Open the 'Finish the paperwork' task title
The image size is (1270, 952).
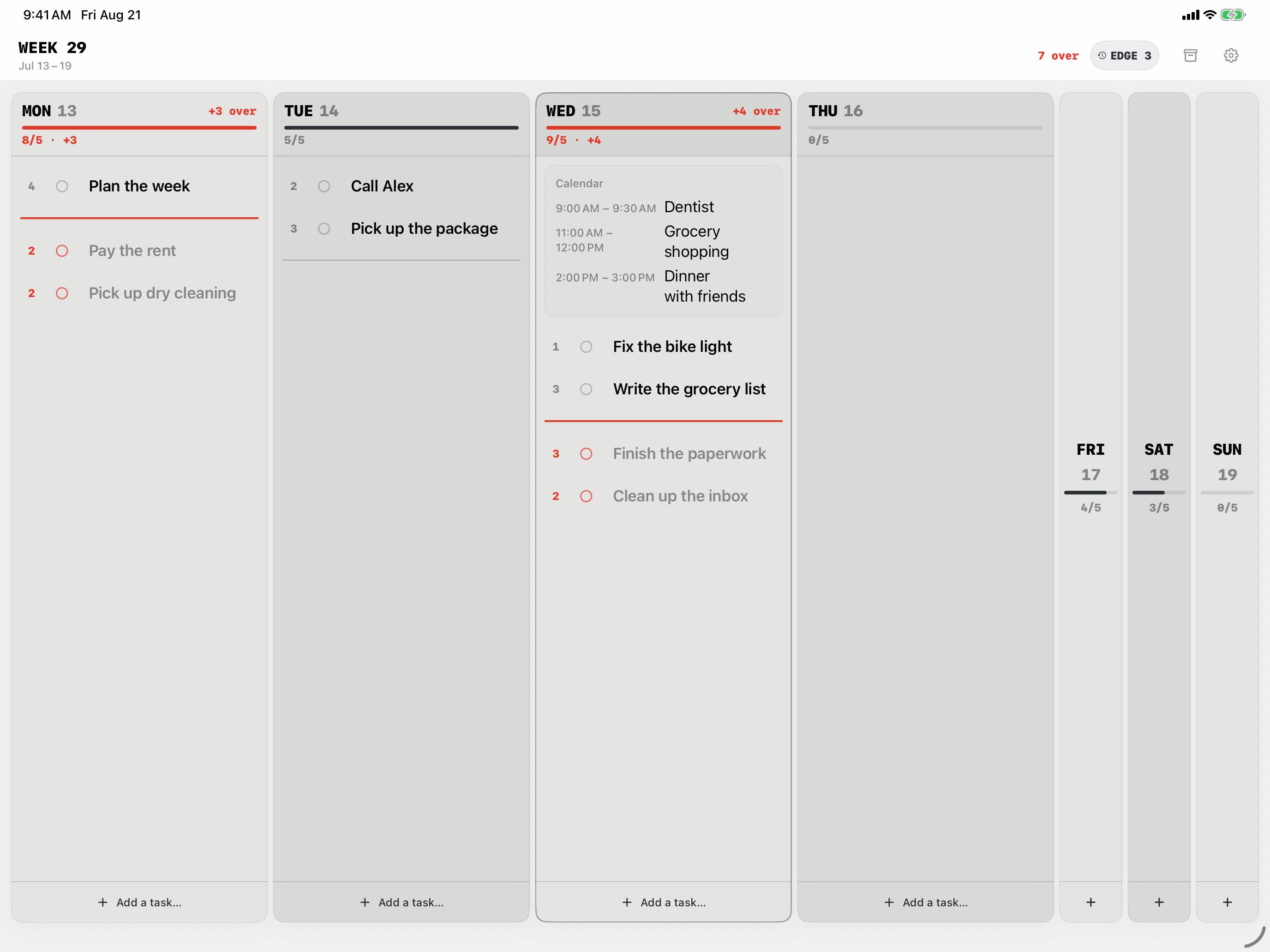tap(689, 454)
